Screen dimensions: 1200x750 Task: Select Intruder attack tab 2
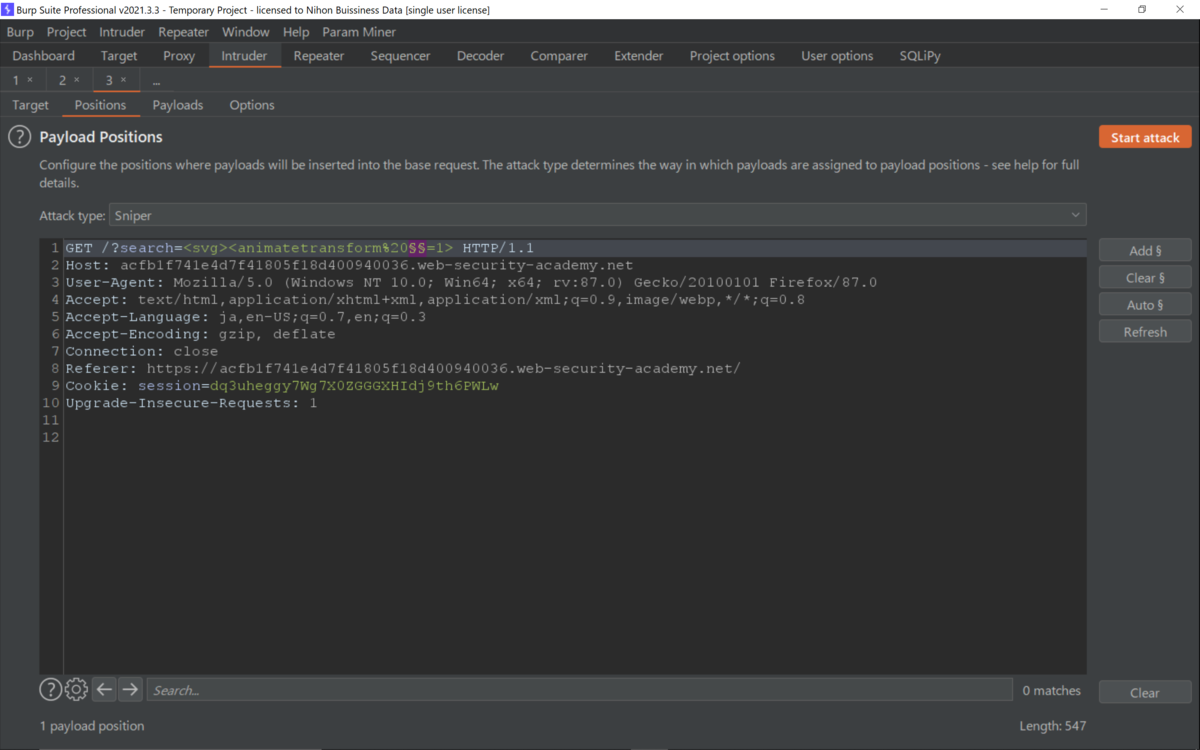click(x=62, y=80)
